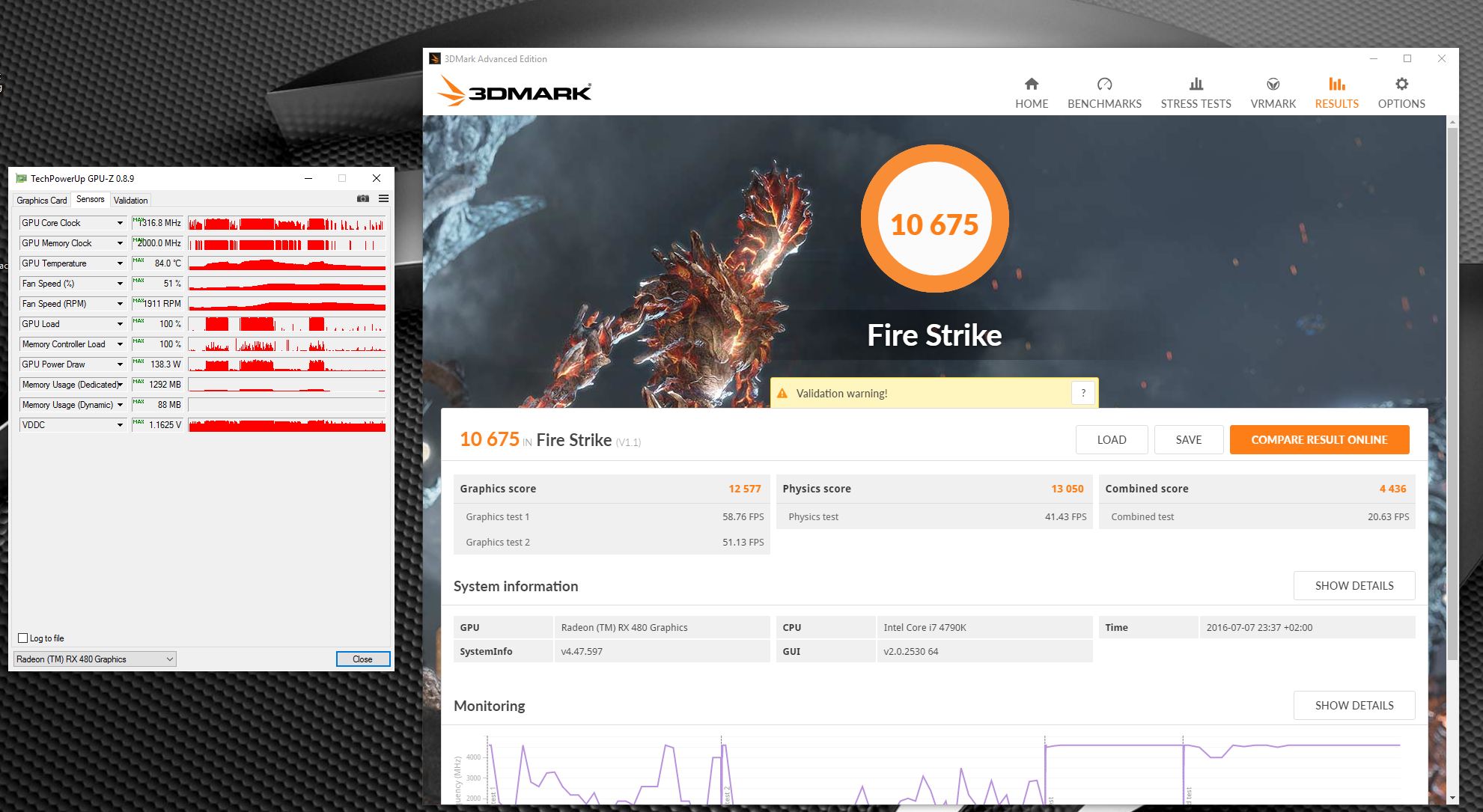Click validation warning question mark icon
The image size is (1483, 812).
[1082, 393]
